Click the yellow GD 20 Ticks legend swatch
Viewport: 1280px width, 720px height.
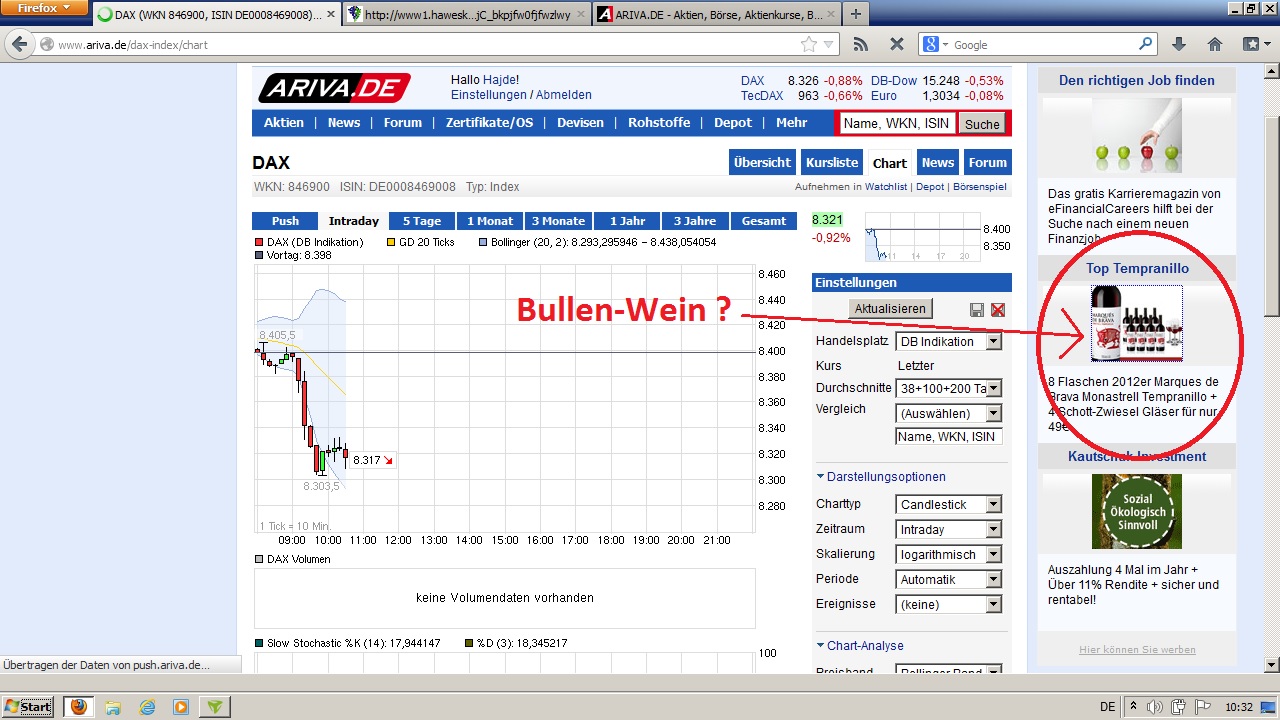point(391,242)
